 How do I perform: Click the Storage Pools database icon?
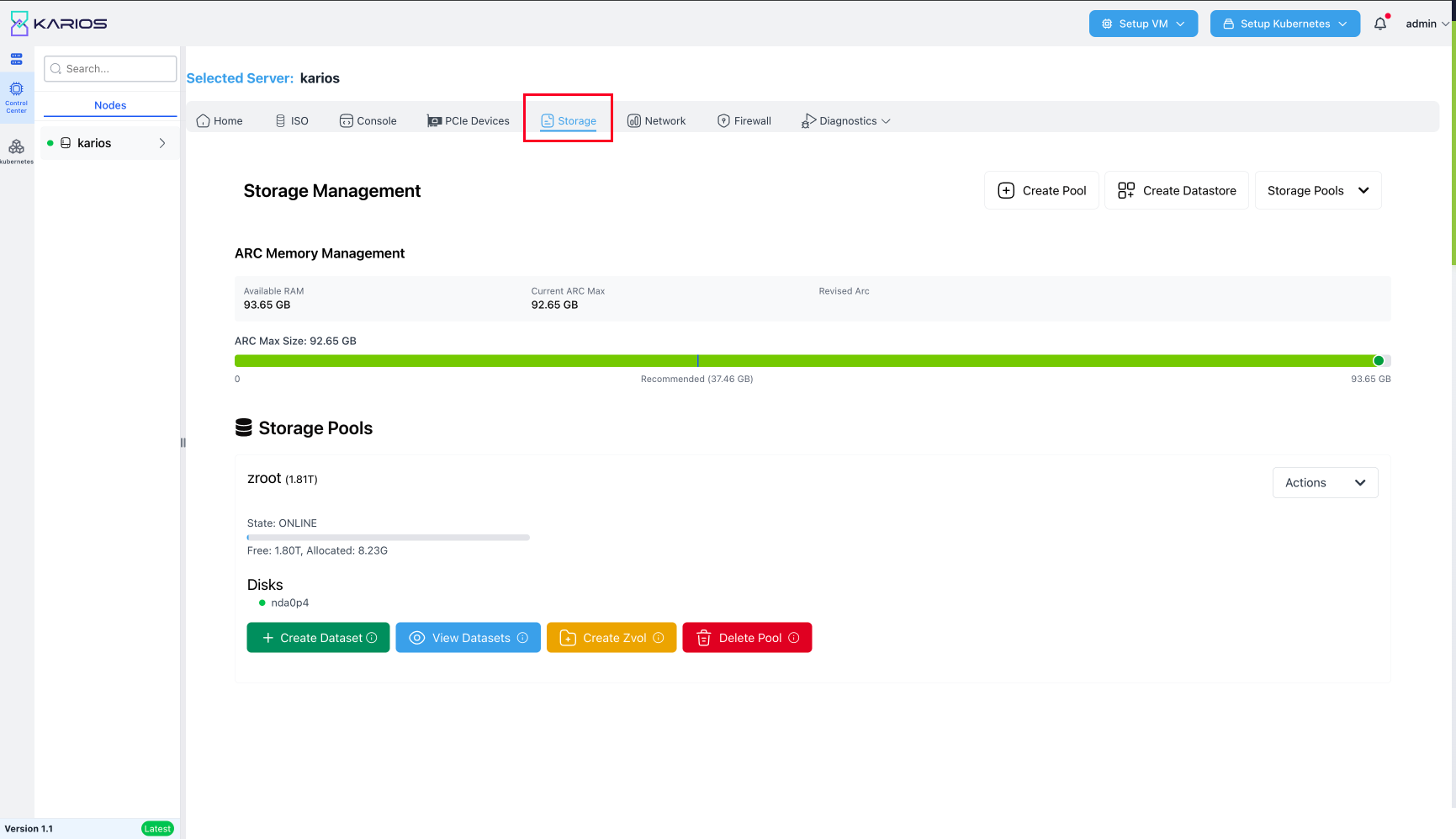pos(244,427)
